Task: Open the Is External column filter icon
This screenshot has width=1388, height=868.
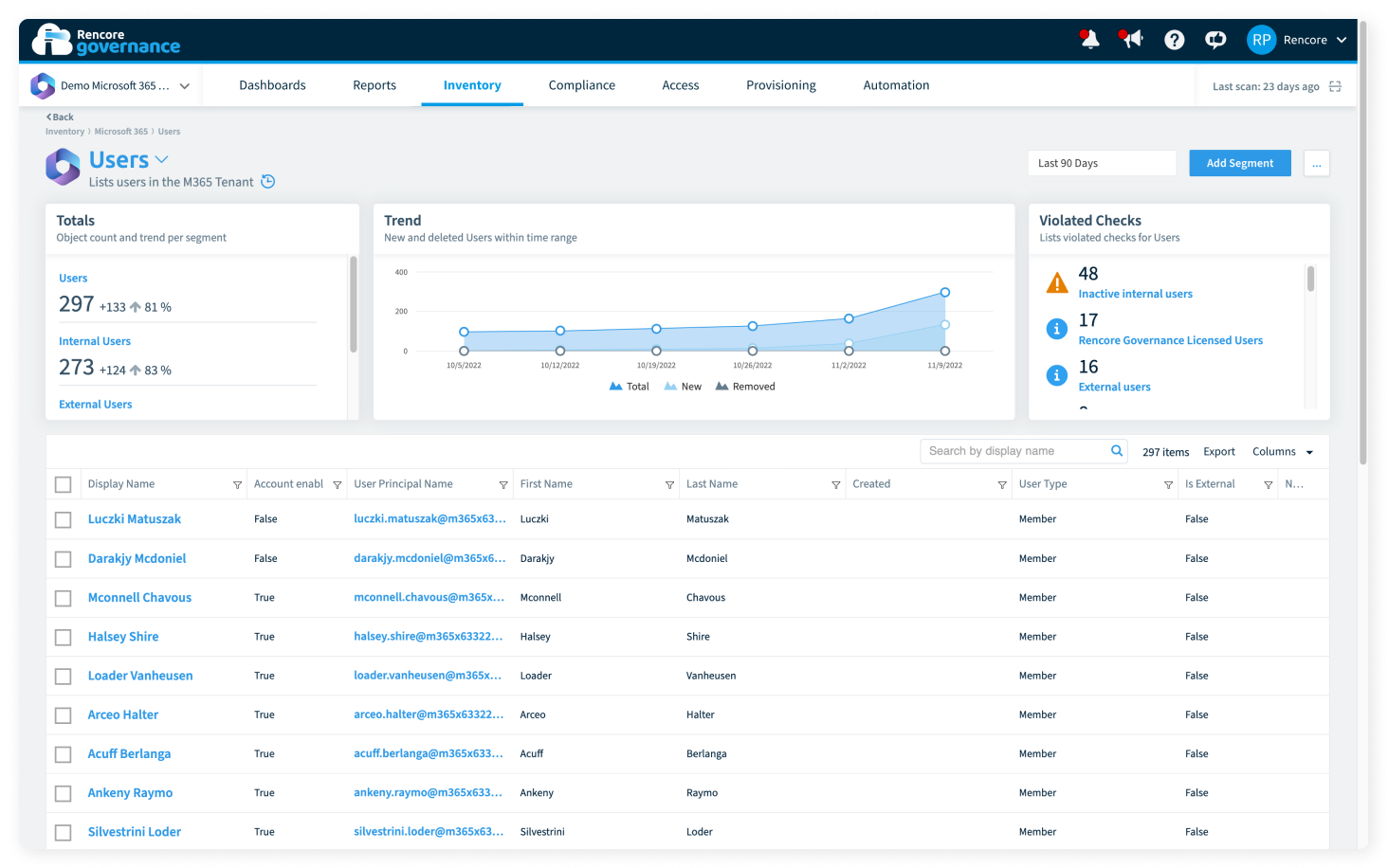Action: [1268, 485]
